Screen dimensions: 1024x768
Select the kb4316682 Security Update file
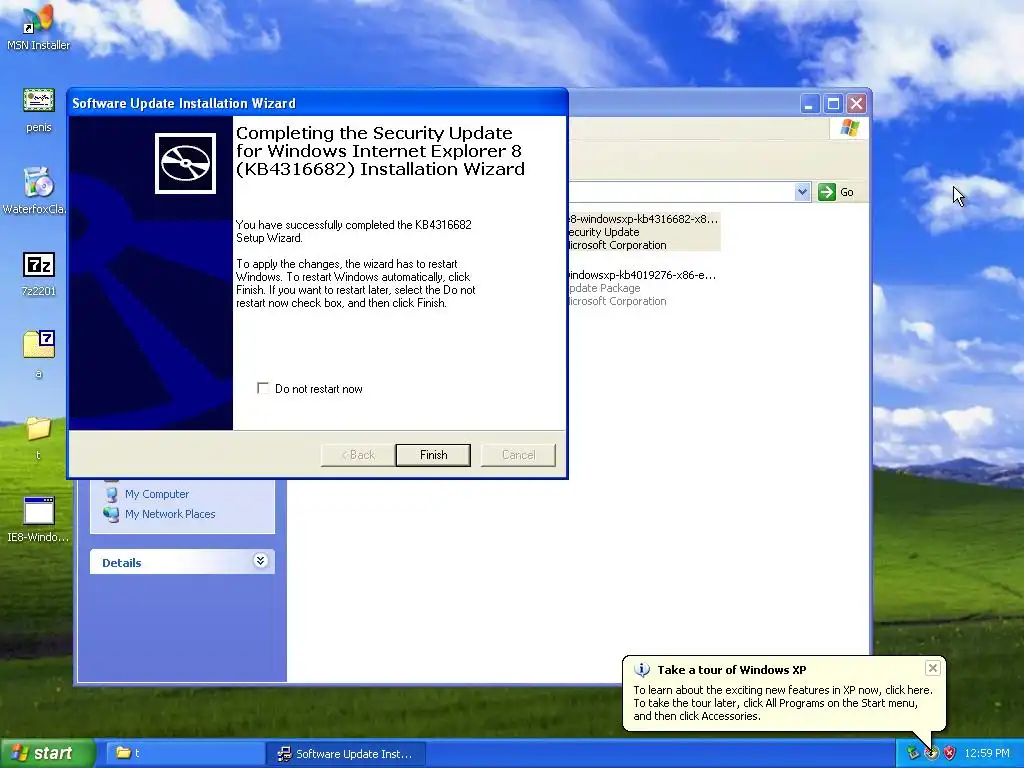coord(644,232)
